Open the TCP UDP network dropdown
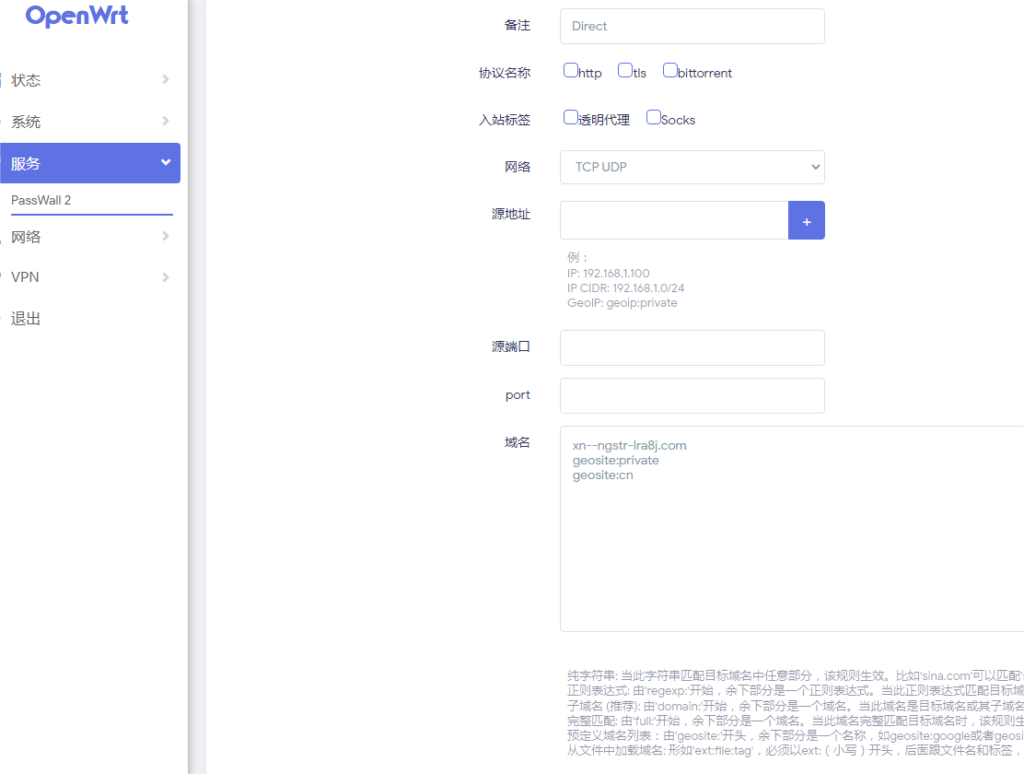Image resolution: width=1024 pixels, height=774 pixels. [x=692, y=167]
